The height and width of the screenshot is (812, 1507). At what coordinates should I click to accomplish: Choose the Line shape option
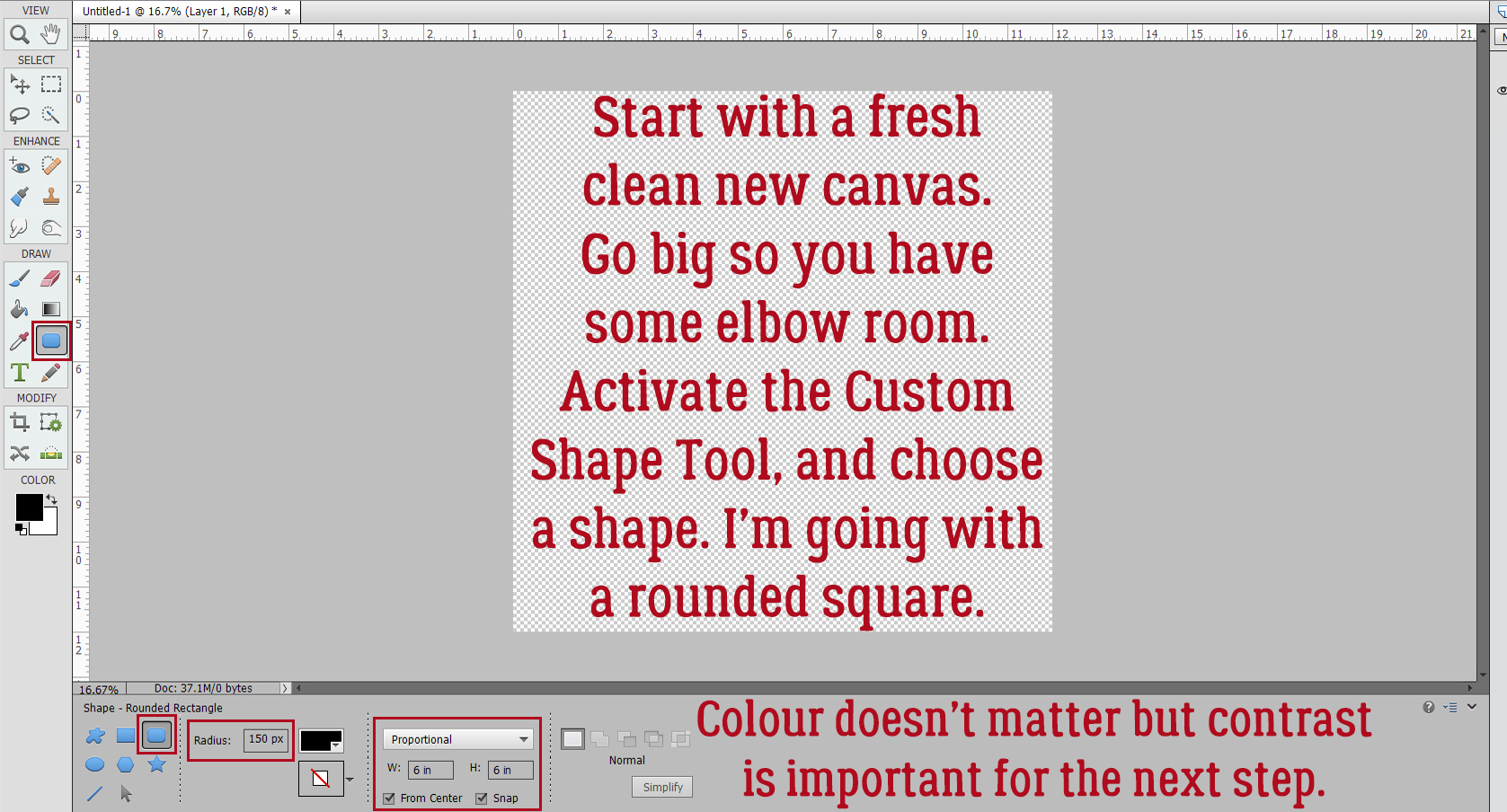(95, 794)
